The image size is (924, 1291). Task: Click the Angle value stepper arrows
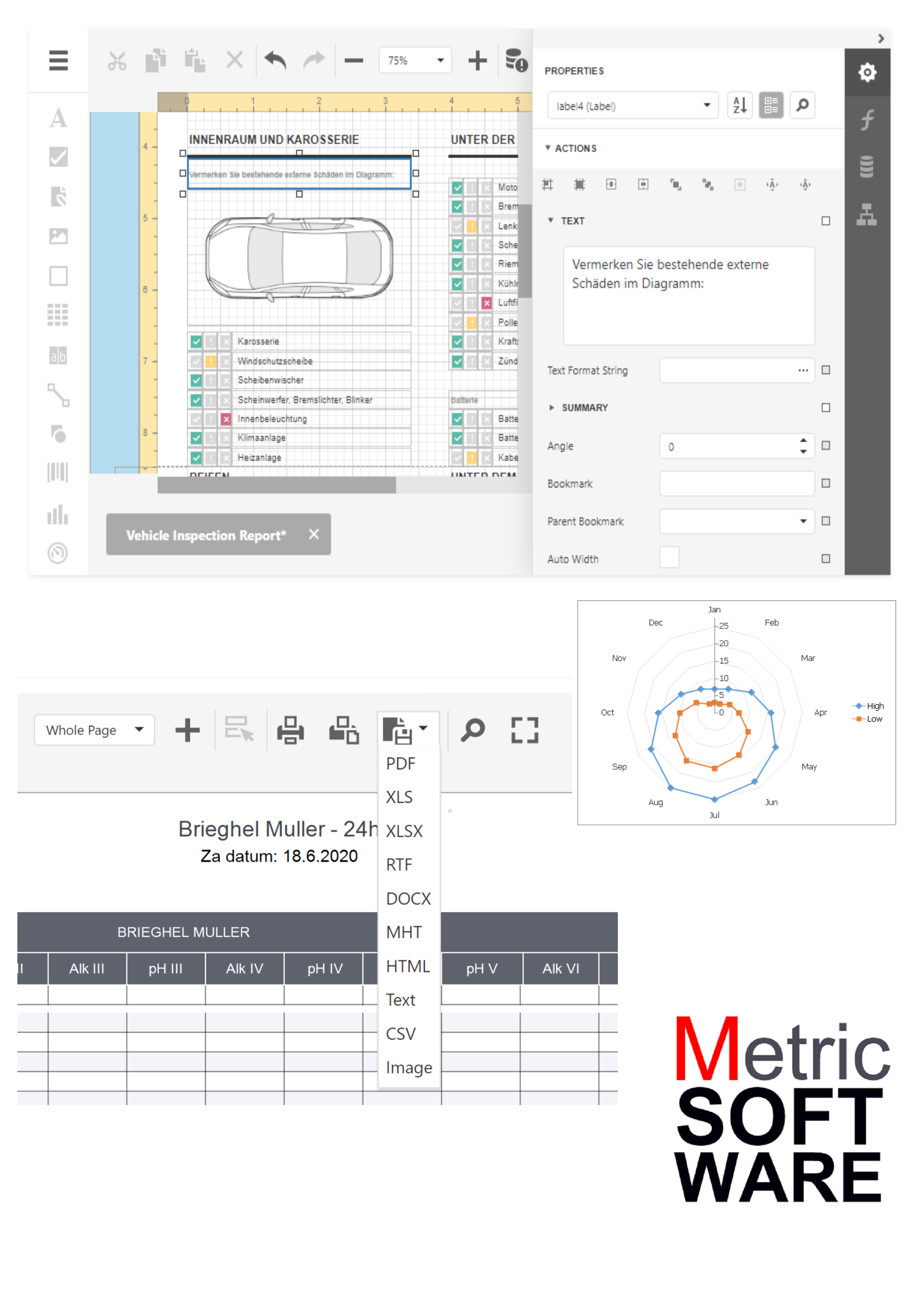[803, 445]
